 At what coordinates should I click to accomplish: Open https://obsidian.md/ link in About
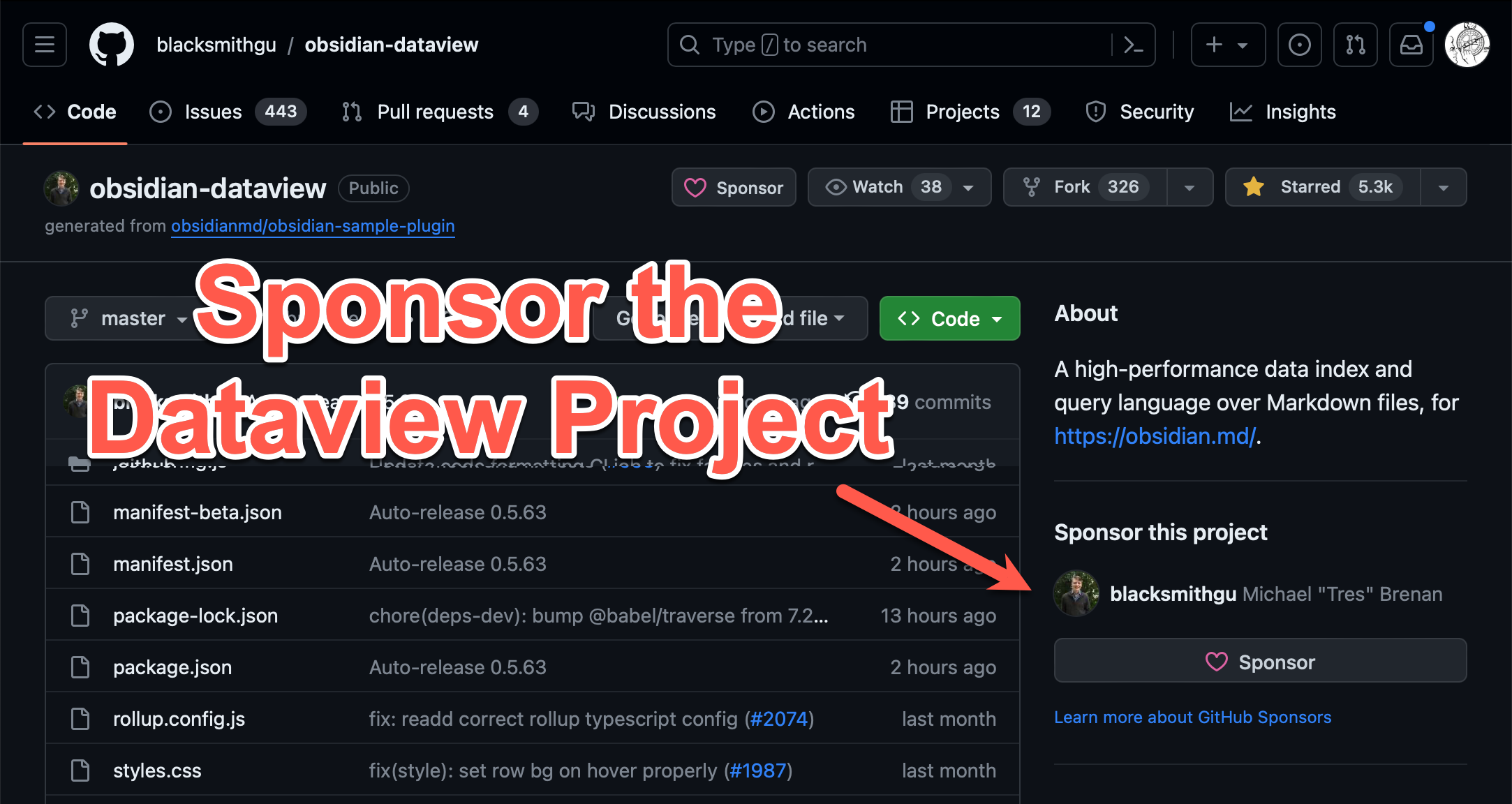click(x=1155, y=436)
